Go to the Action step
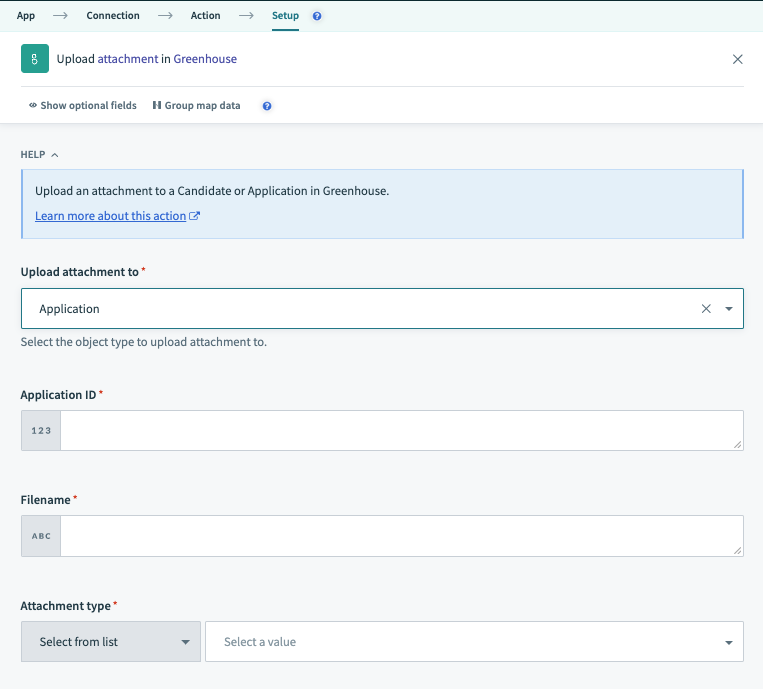The width and height of the screenshot is (763, 689). [x=205, y=16]
